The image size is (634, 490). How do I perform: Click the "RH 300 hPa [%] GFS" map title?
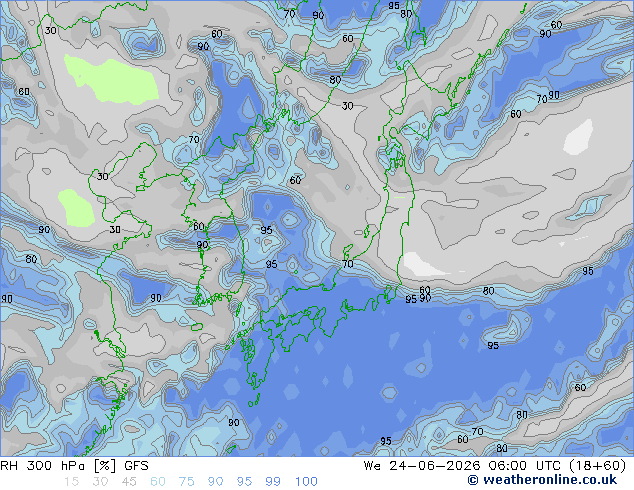point(74,466)
